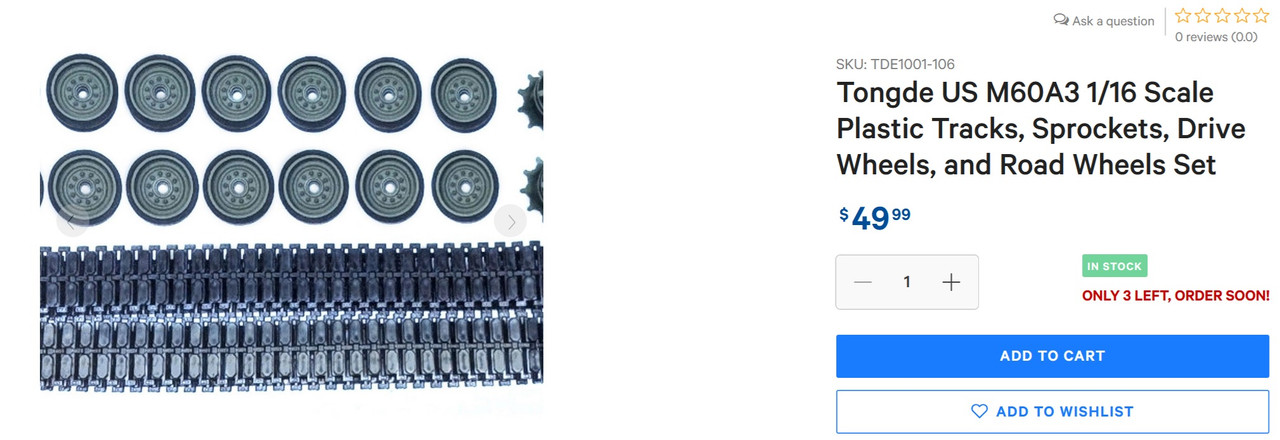Click the green In Stock badge
The width and height of the screenshot is (1280, 440).
coord(1114,267)
